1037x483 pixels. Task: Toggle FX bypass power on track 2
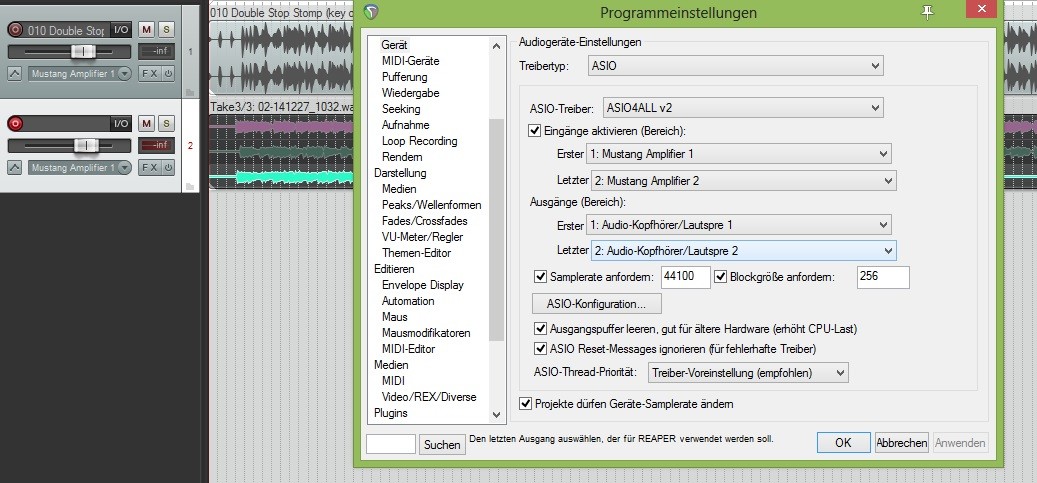(x=169, y=168)
